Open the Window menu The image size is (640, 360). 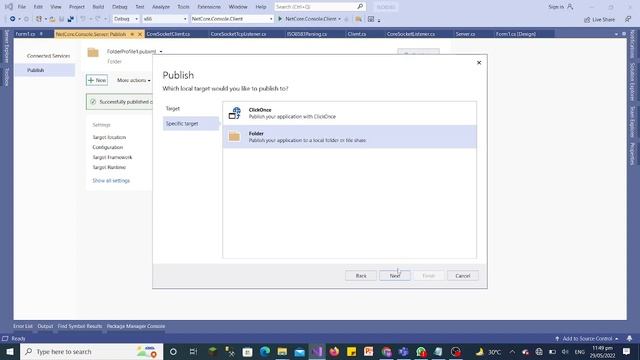(238, 7)
